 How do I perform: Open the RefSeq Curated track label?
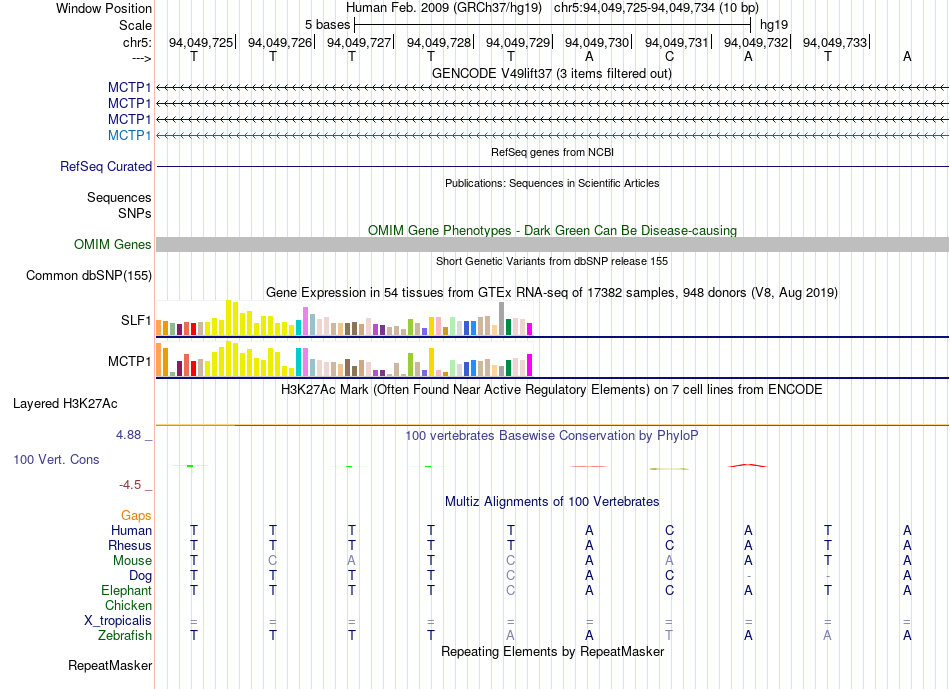click(x=106, y=166)
